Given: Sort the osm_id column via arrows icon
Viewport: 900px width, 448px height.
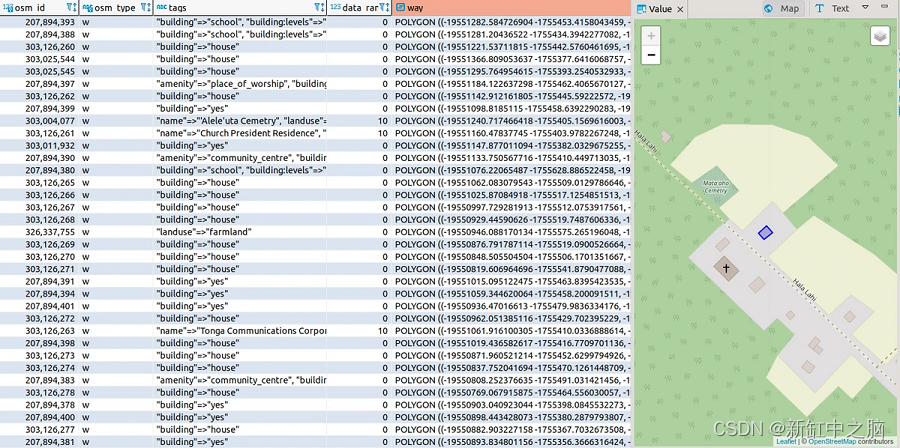Looking at the screenshot, I should pos(76,8).
